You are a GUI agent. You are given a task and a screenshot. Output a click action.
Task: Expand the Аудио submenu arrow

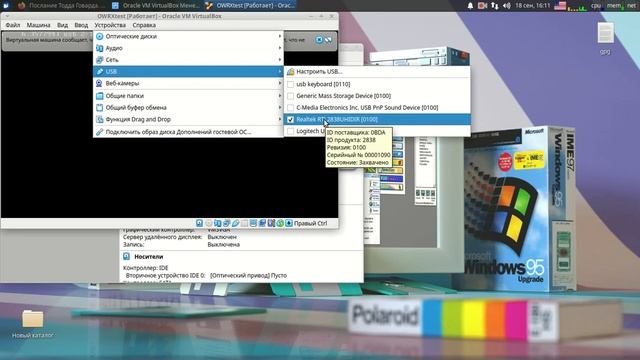coord(280,48)
